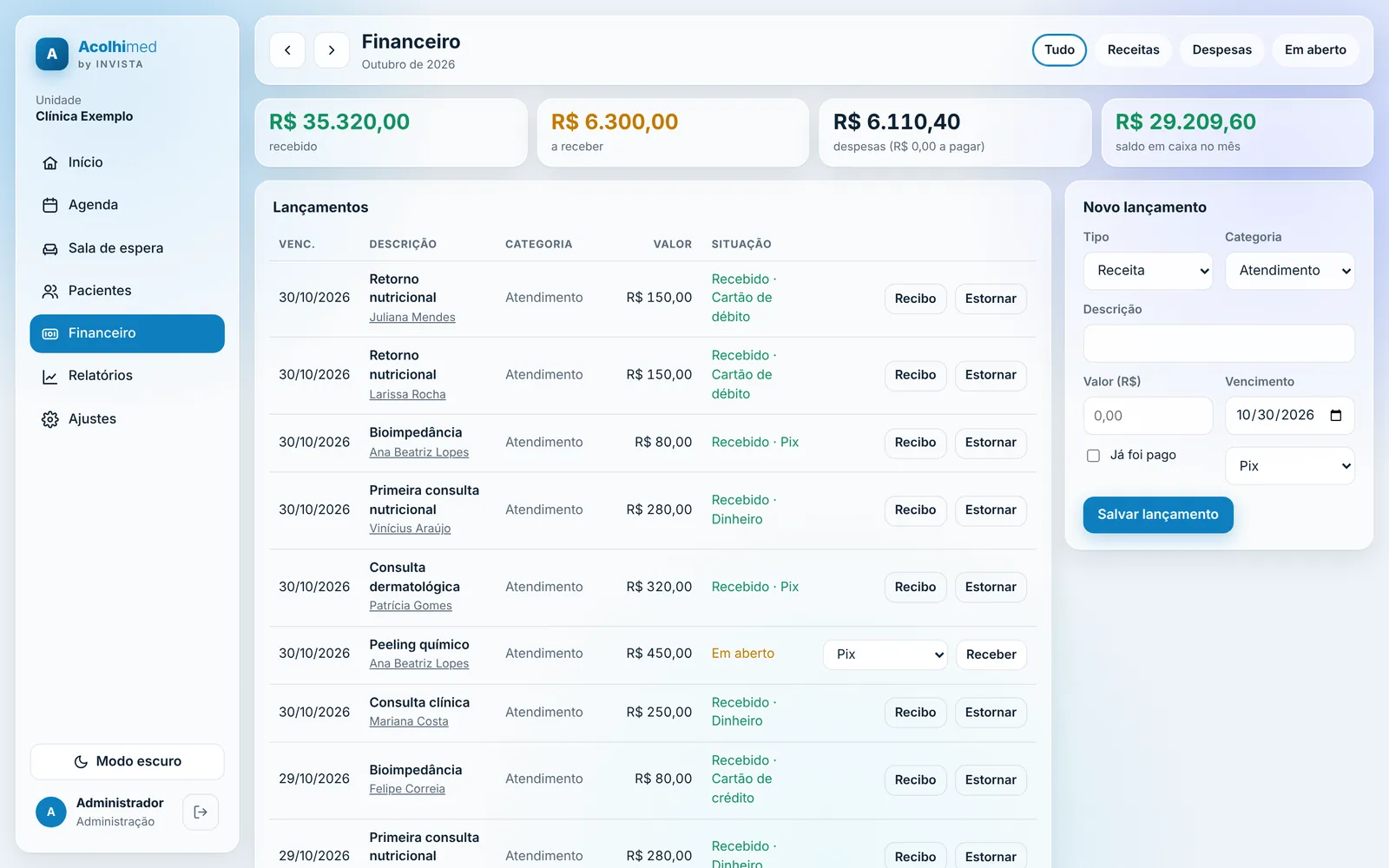The width and height of the screenshot is (1389, 868).
Task: Click Estornar for Bioimpedância R$ 80,00 Pix row
Action: click(991, 443)
